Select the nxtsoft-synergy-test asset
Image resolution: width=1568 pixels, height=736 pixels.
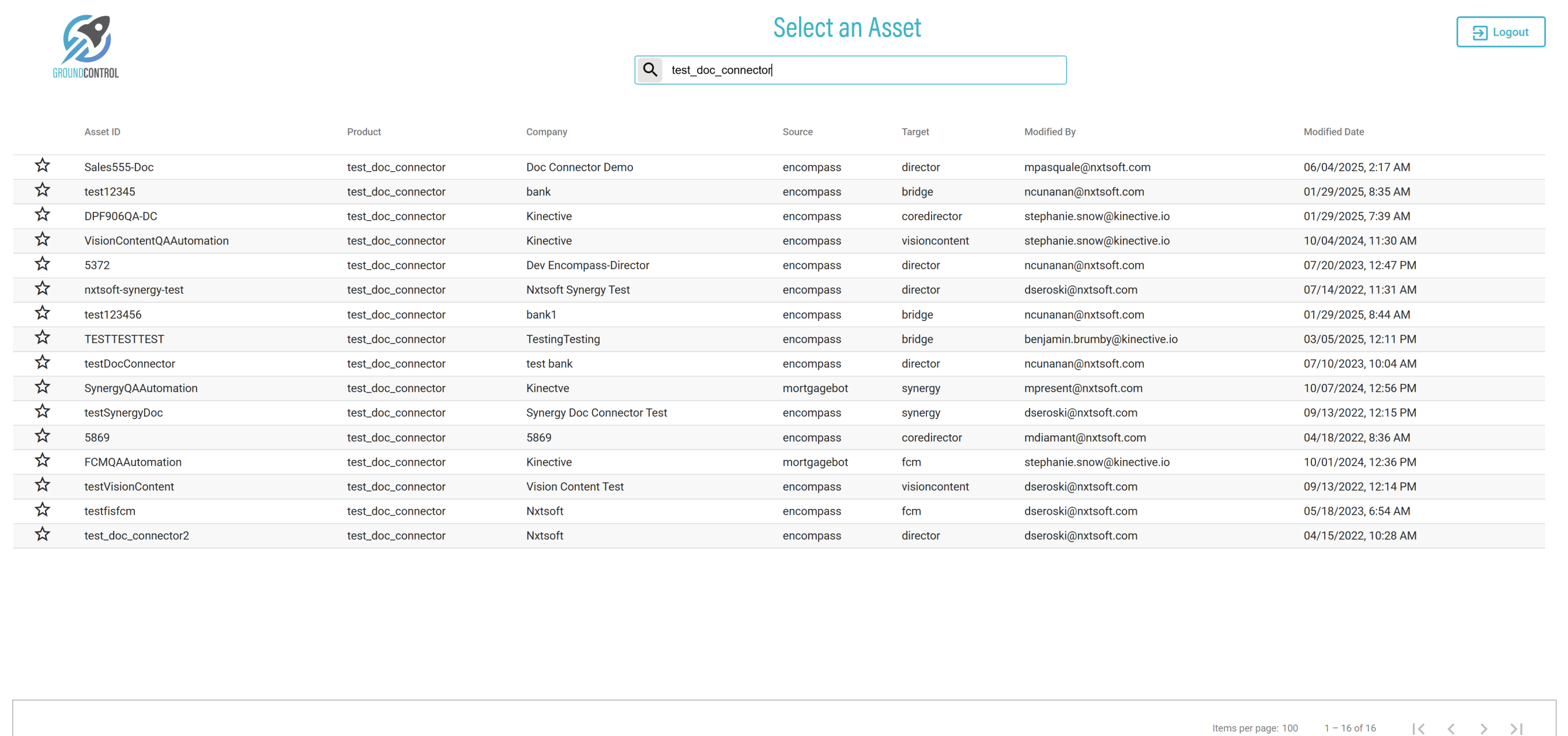coord(134,289)
